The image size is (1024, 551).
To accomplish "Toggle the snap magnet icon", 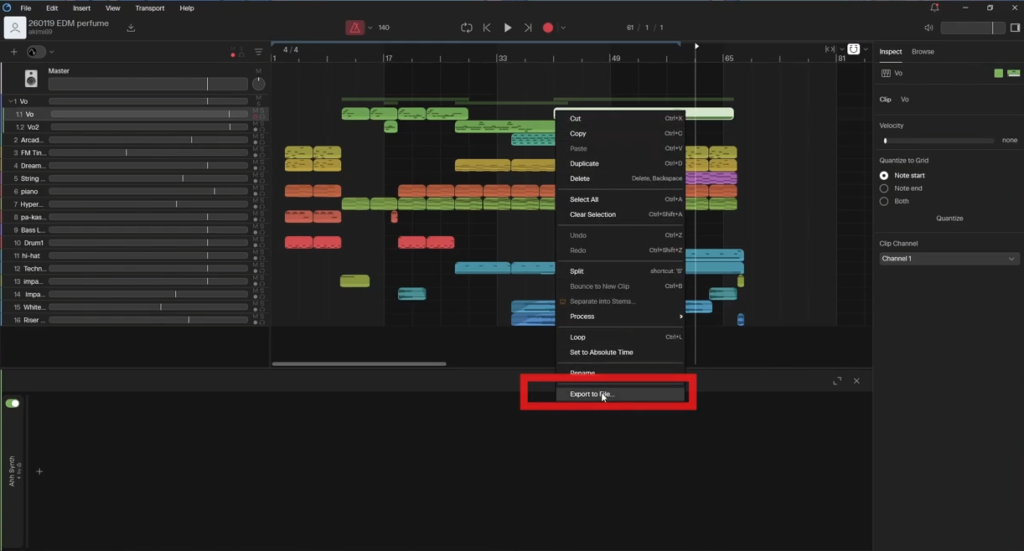I will [854, 49].
